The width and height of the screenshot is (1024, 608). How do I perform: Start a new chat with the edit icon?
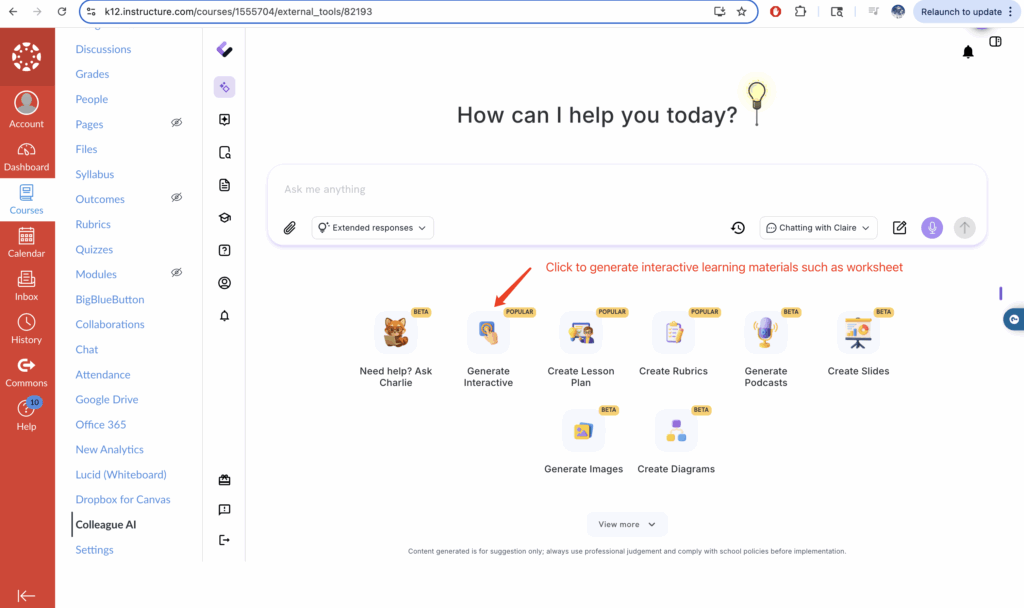(x=899, y=228)
